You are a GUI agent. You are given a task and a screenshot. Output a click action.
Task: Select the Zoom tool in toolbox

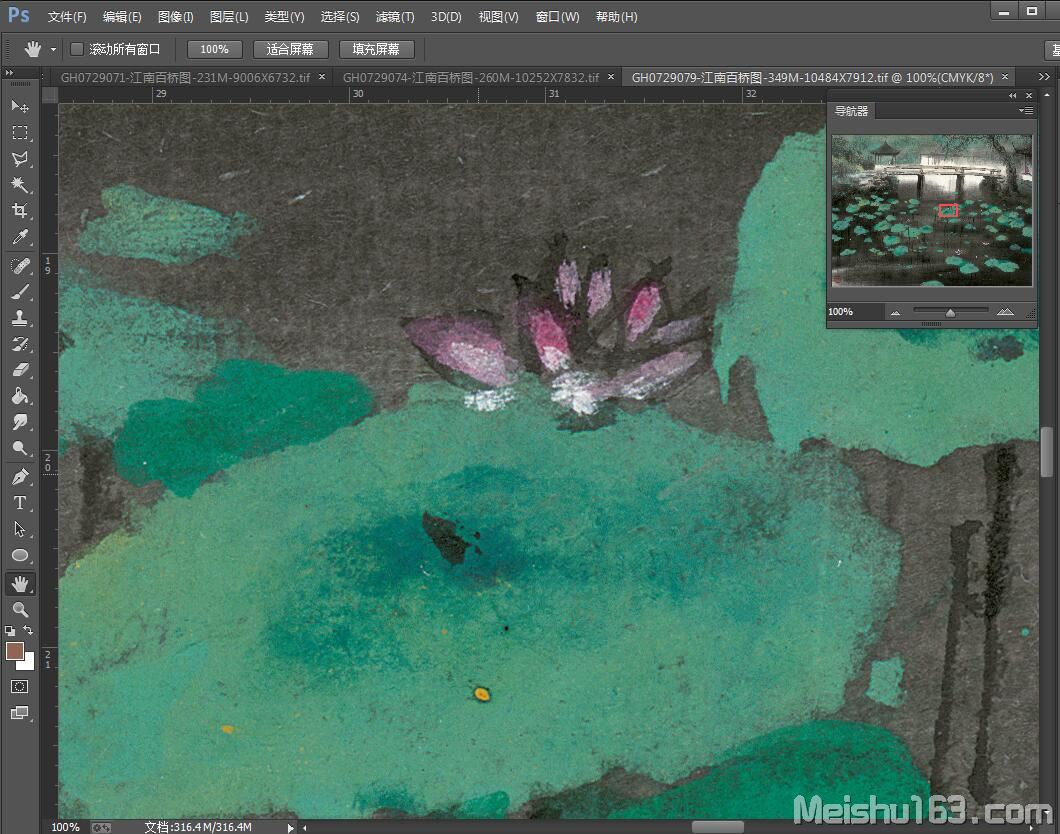click(x=20, y=610)
